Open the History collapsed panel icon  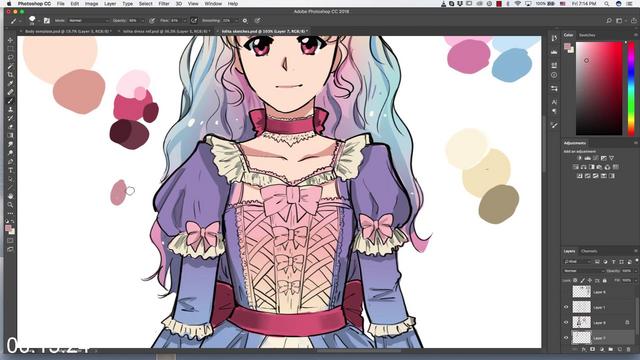tap(554, 38)
